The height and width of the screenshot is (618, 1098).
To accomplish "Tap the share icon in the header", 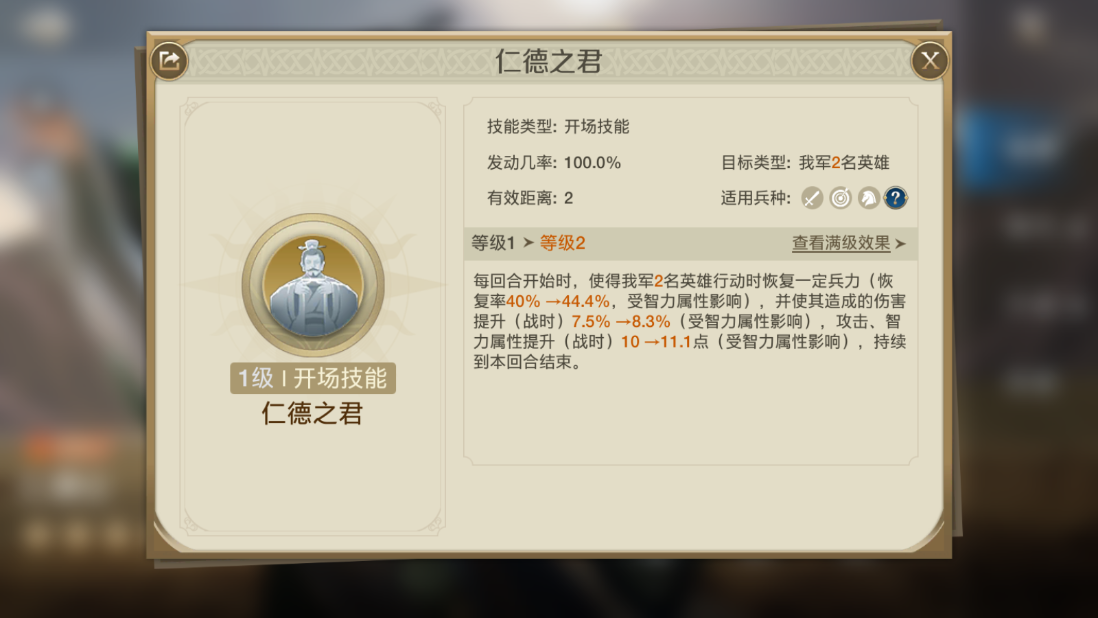I will pyautogui.click(x=169, y=62).
